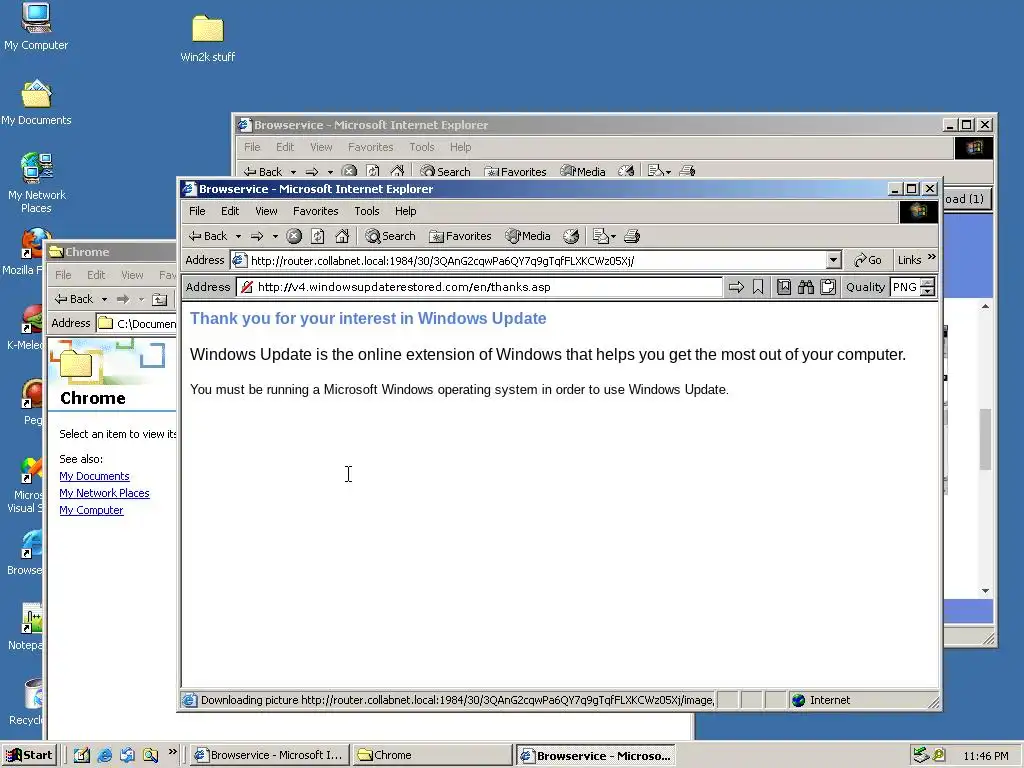Open Forward history dropdown in front IE window
Viewport: 1024px width, 768px height.
coord(275,236)
